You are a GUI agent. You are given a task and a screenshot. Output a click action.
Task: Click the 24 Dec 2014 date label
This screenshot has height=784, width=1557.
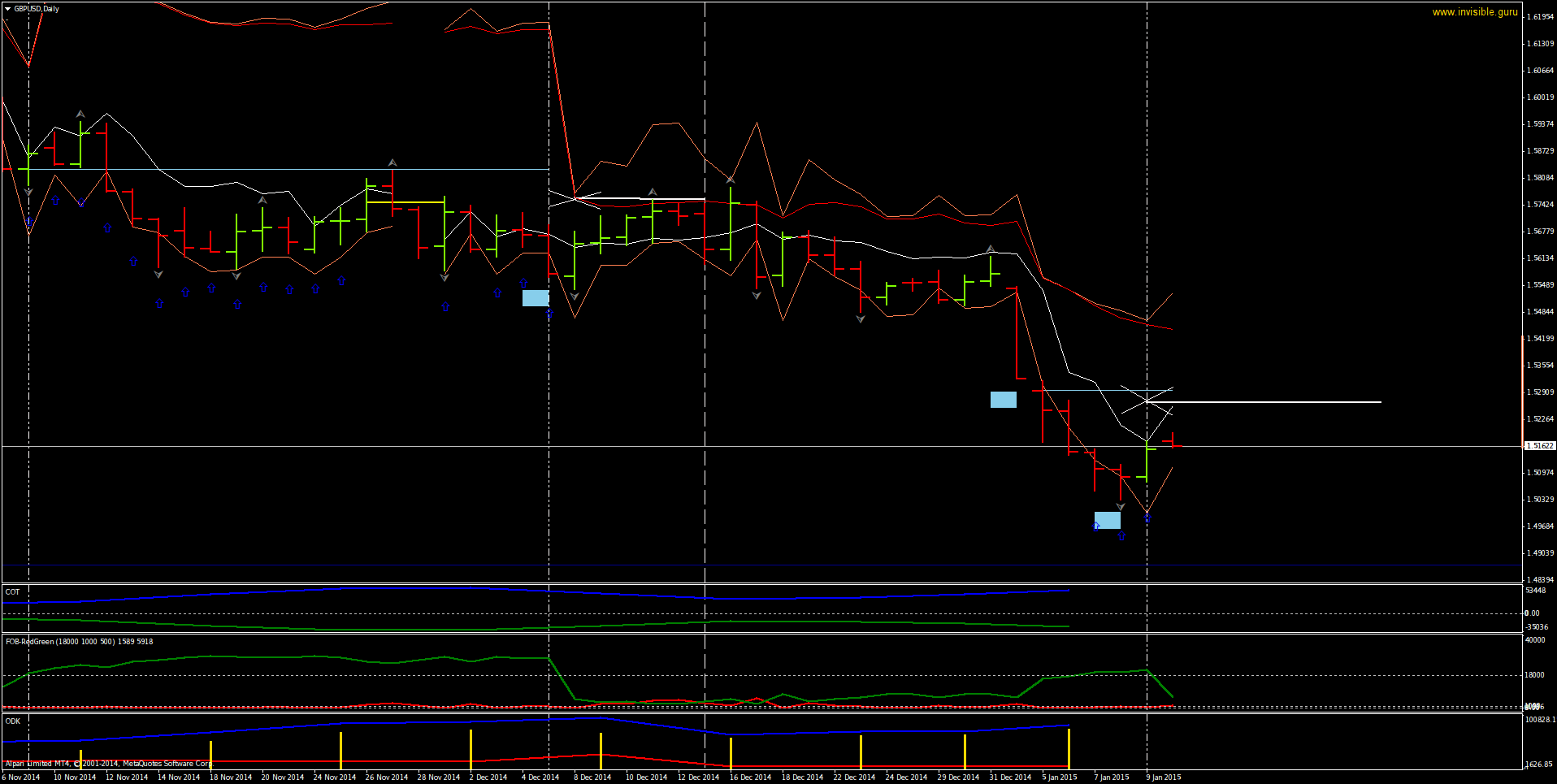[906, 778]
